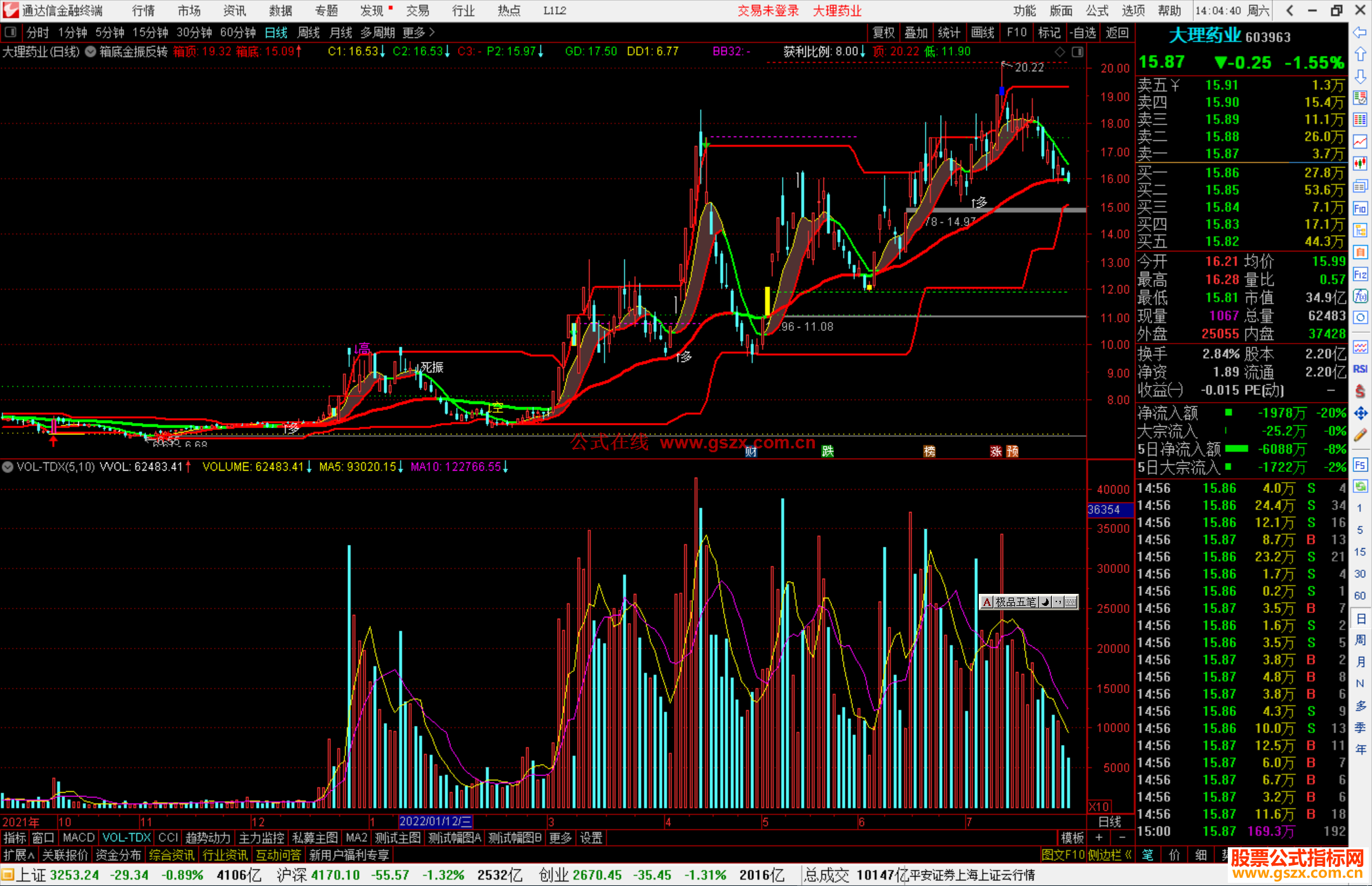Click the 极品五笔 input method bar
1372x886 pixels.
click(1029, 601)
